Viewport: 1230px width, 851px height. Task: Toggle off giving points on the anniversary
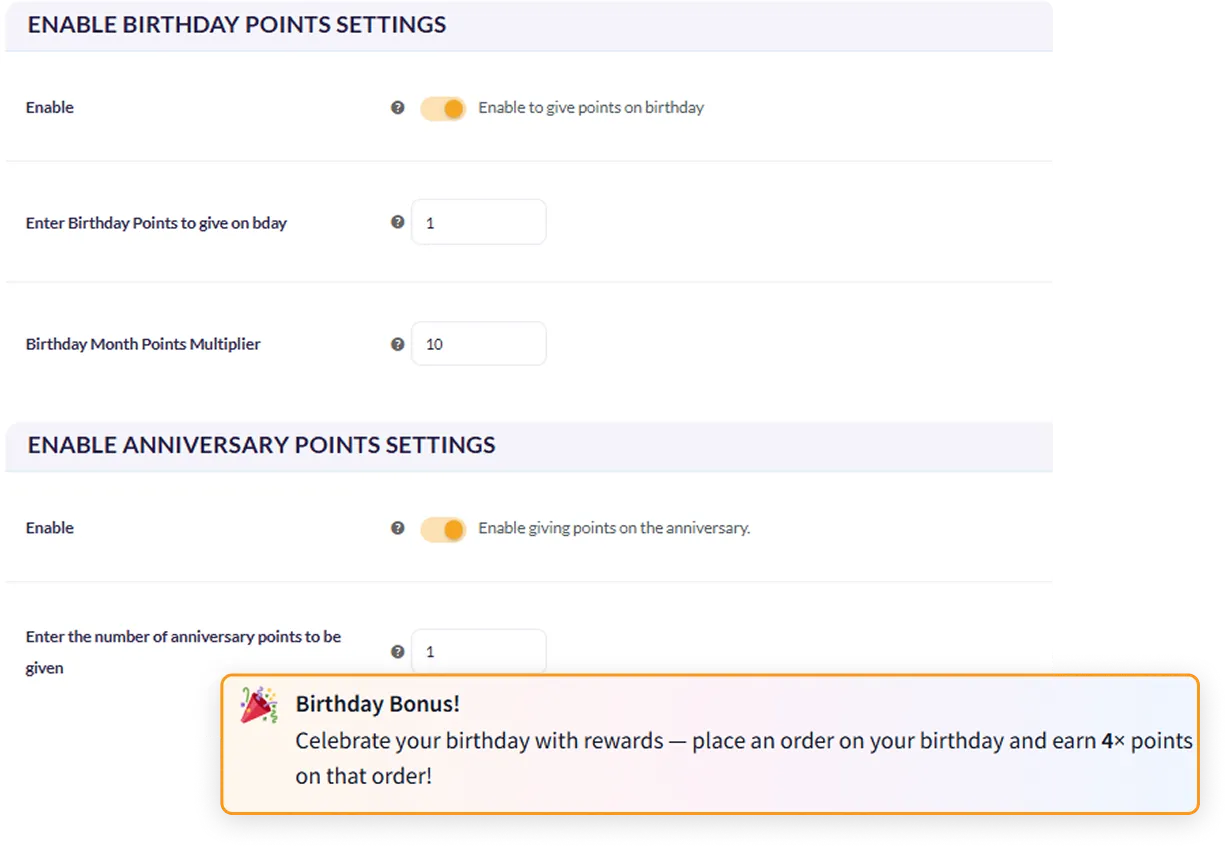click(443, 529)
